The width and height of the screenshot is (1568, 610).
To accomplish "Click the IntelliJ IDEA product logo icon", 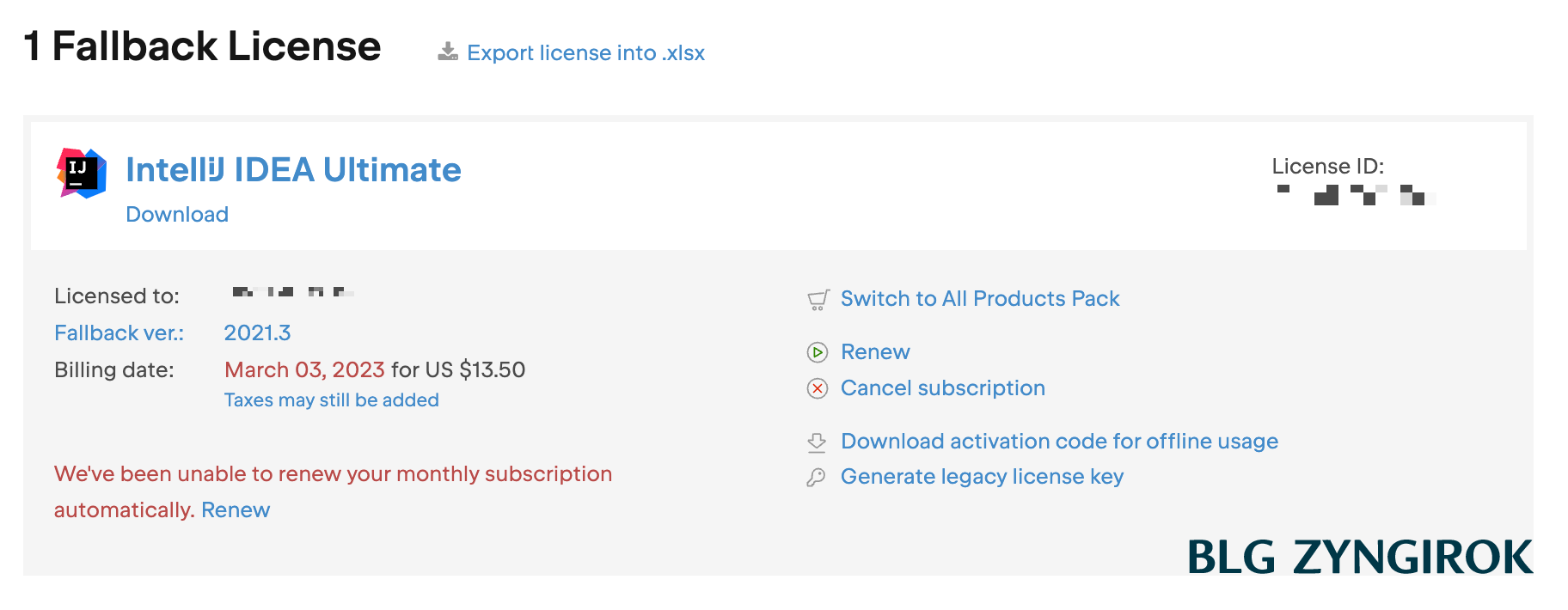I will (82, 173).
